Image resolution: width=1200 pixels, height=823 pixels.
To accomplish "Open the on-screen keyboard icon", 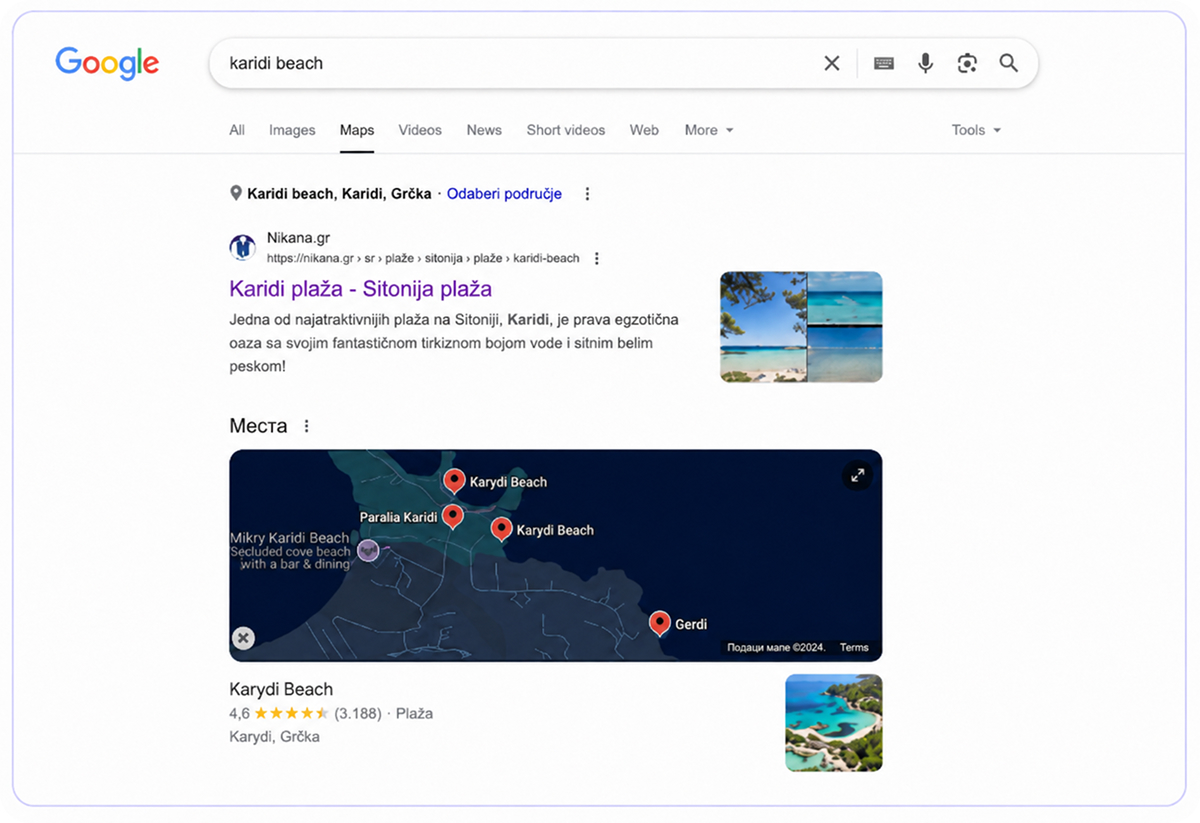I will pos(884,63).
